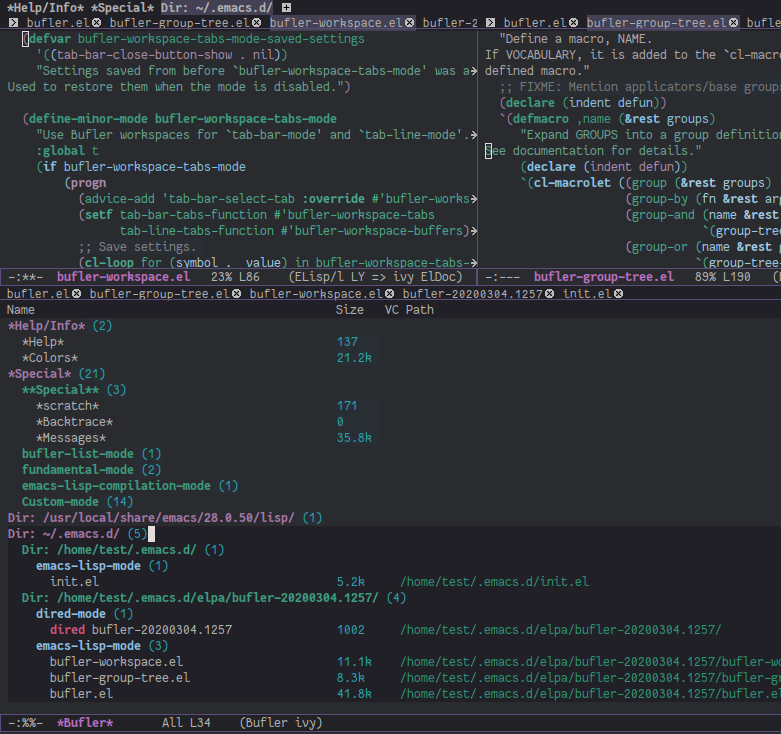The width and height of the screenshot is (781, 734).
Task: Collapse the *Help/Info* (2) group
Action: point(60,326)
